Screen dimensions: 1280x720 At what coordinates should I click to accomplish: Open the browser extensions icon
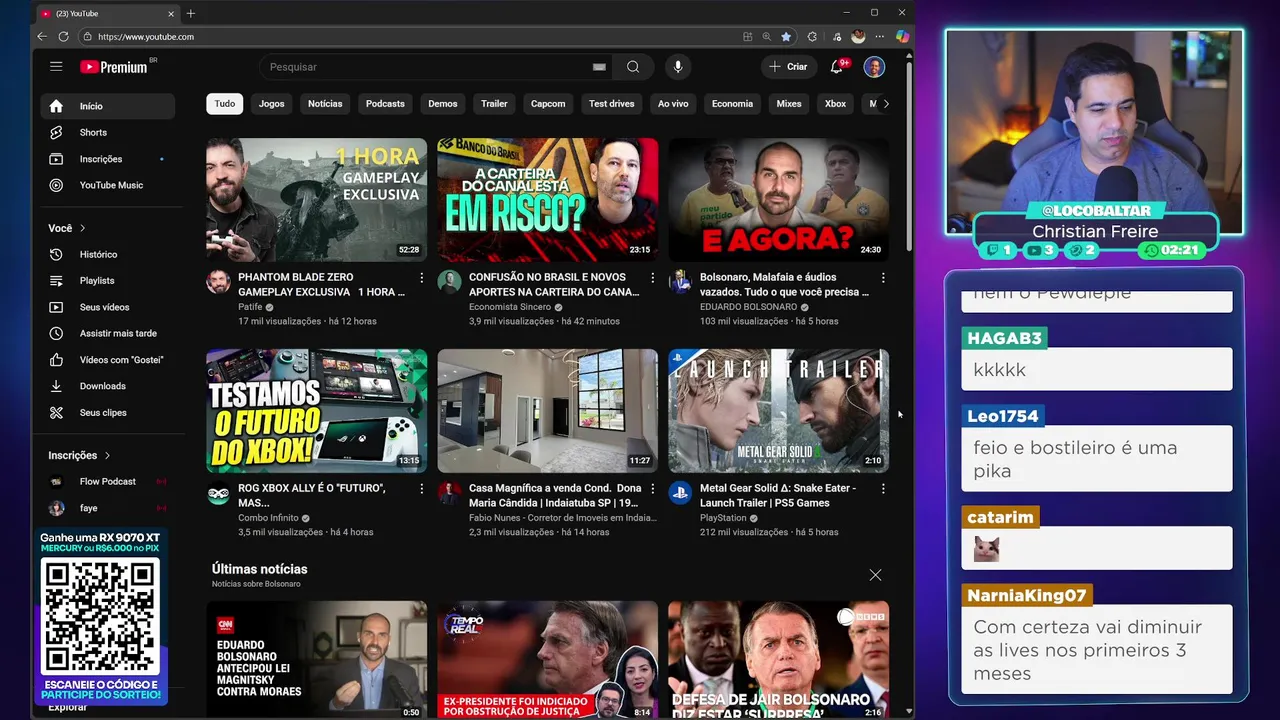[812, 36]
